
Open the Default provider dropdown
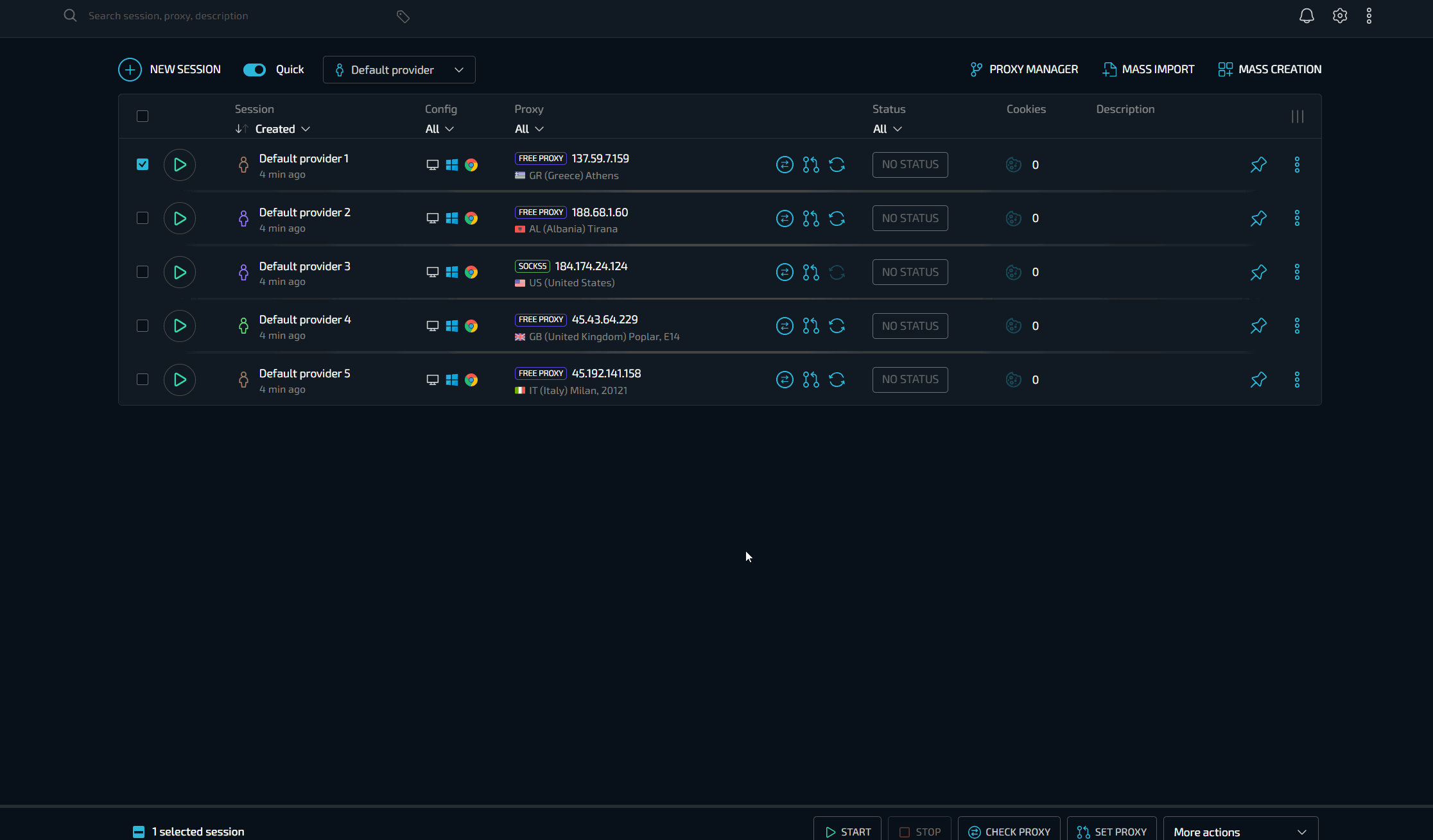[x=399, y=70]
